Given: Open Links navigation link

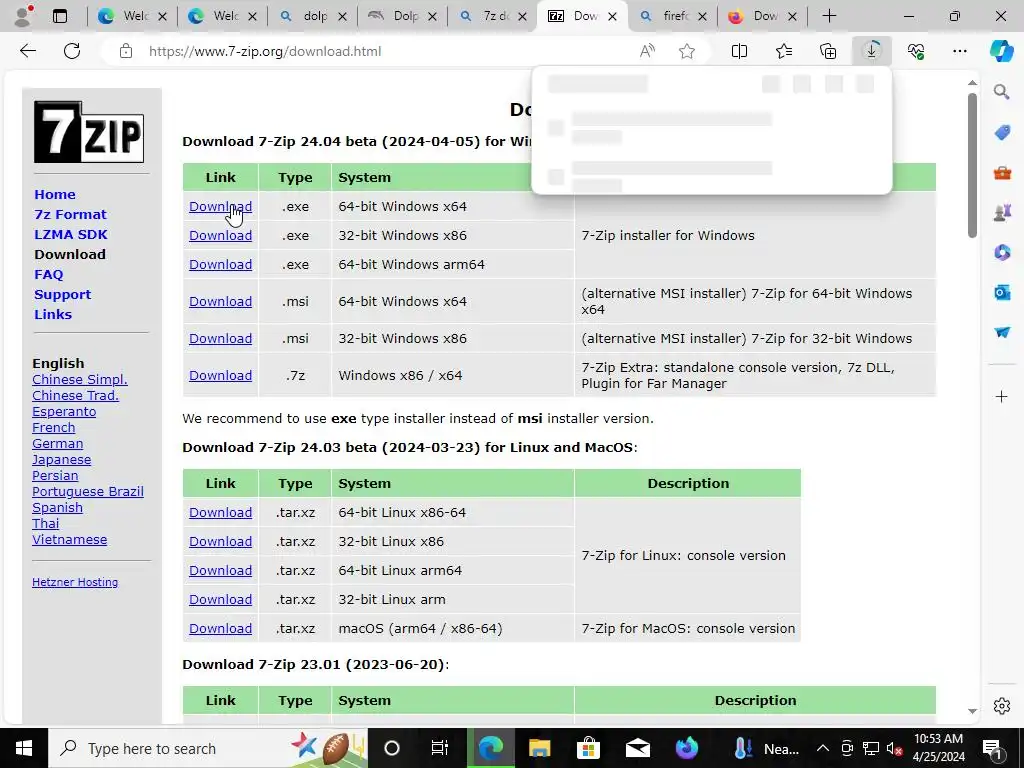Looking at the screenshot, I should (x=53, y=314).
